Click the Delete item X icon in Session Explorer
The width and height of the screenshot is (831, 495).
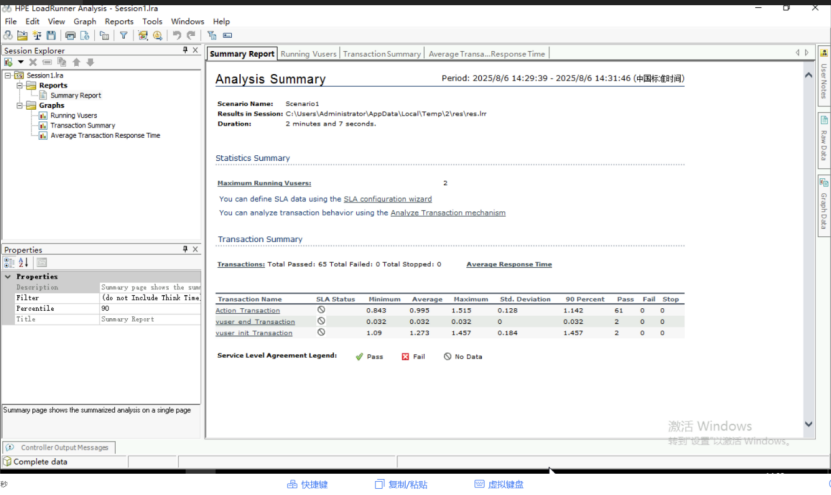(33, 63)
